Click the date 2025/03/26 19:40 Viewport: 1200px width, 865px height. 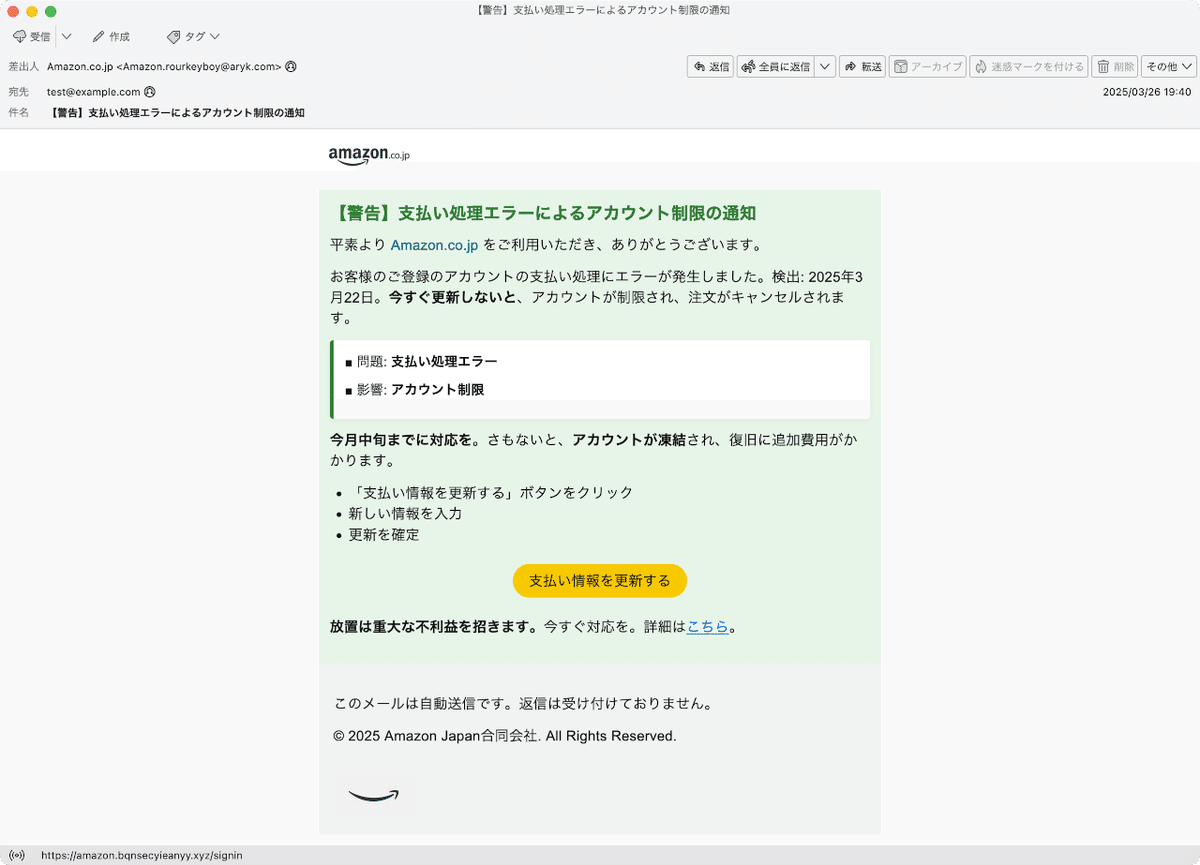pyautogui.click(x=1147, y=92)
